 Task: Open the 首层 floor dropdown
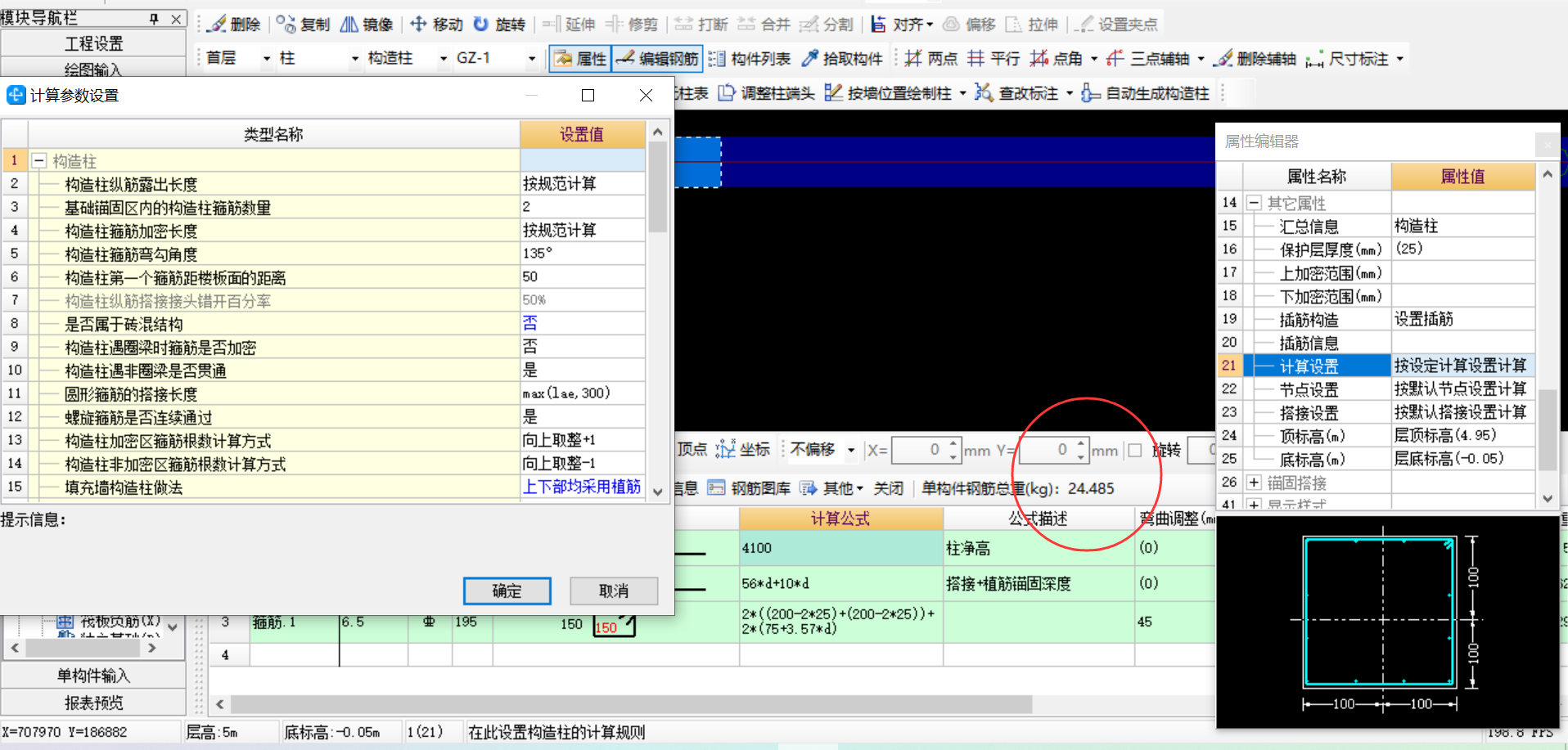(267, 59)
